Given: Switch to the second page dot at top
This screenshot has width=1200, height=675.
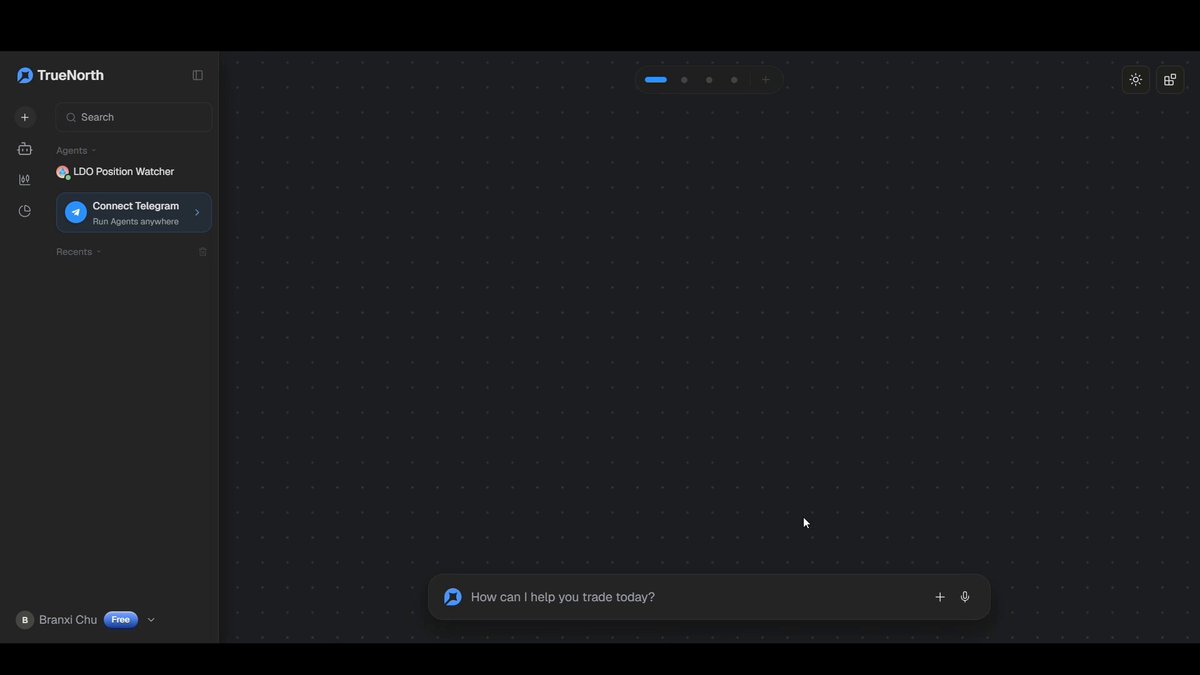Looking at the screenshot, I should click(684, 80).
